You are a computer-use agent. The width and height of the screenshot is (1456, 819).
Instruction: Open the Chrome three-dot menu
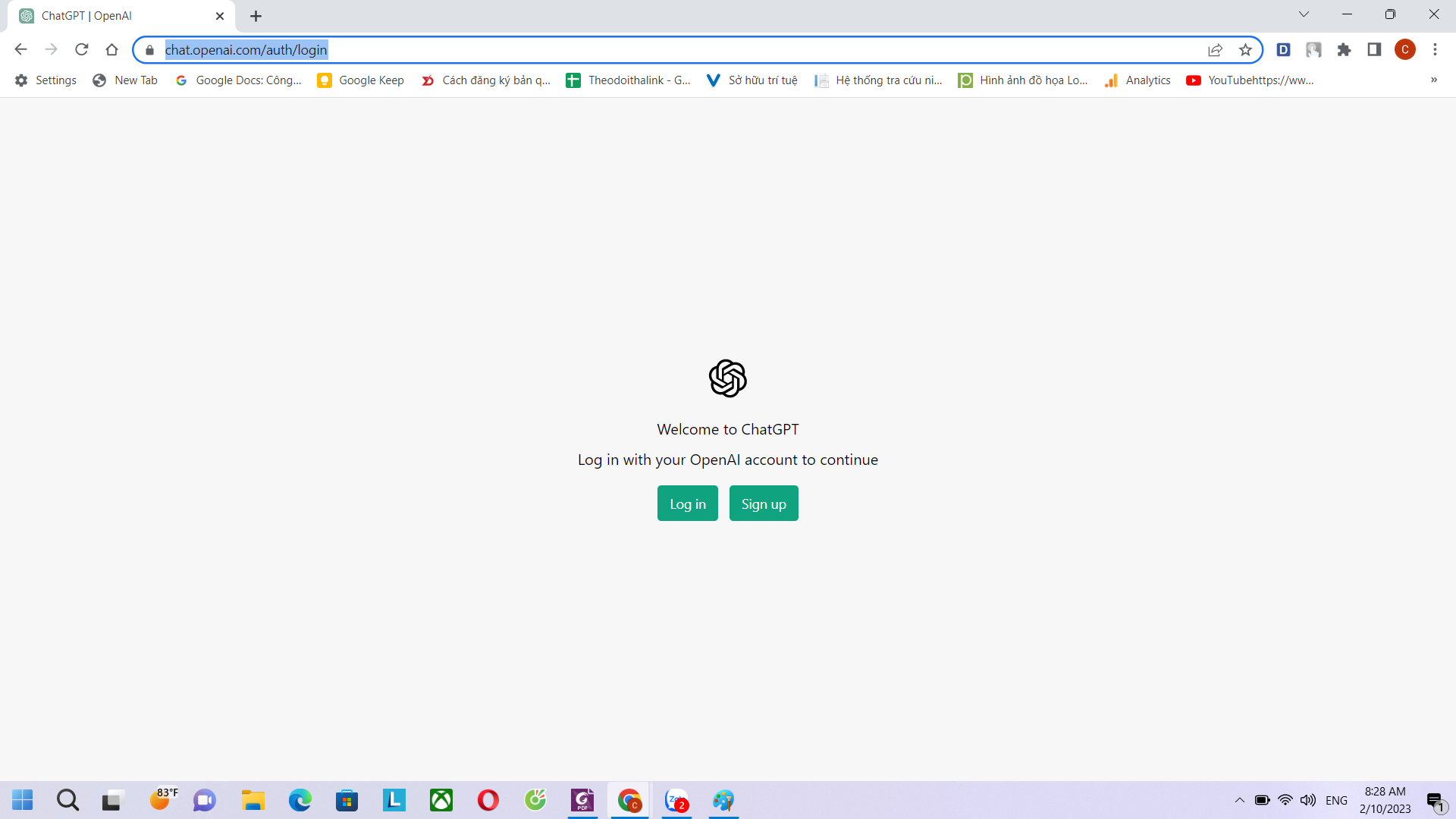click(1435, 49)
